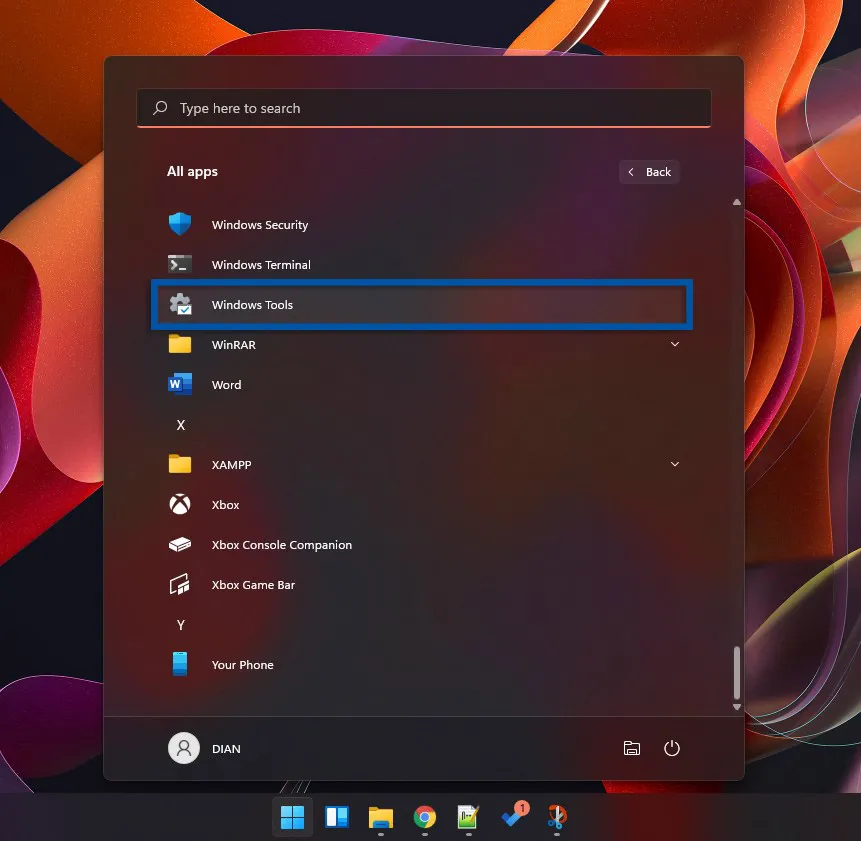Launch the Your Phone app
The width and height of the screenshot is (861, 841).
coord(242,664)
